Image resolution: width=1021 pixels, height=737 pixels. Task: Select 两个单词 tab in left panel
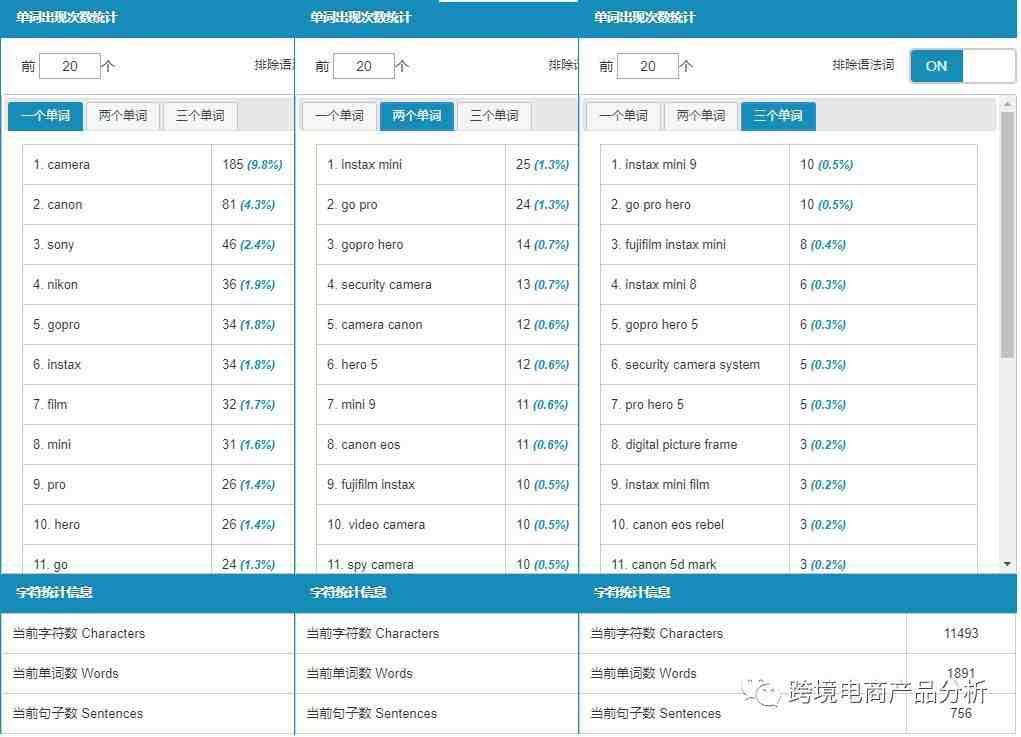(x=122, y=116)
